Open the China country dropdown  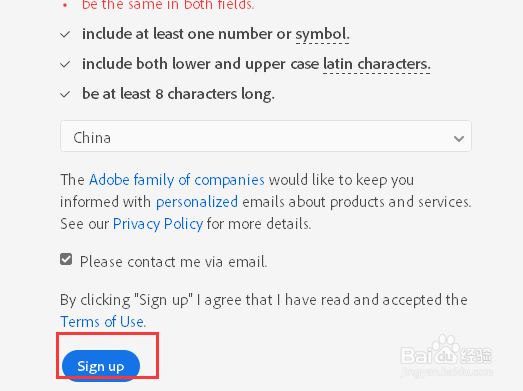click(x=266, y=136)
